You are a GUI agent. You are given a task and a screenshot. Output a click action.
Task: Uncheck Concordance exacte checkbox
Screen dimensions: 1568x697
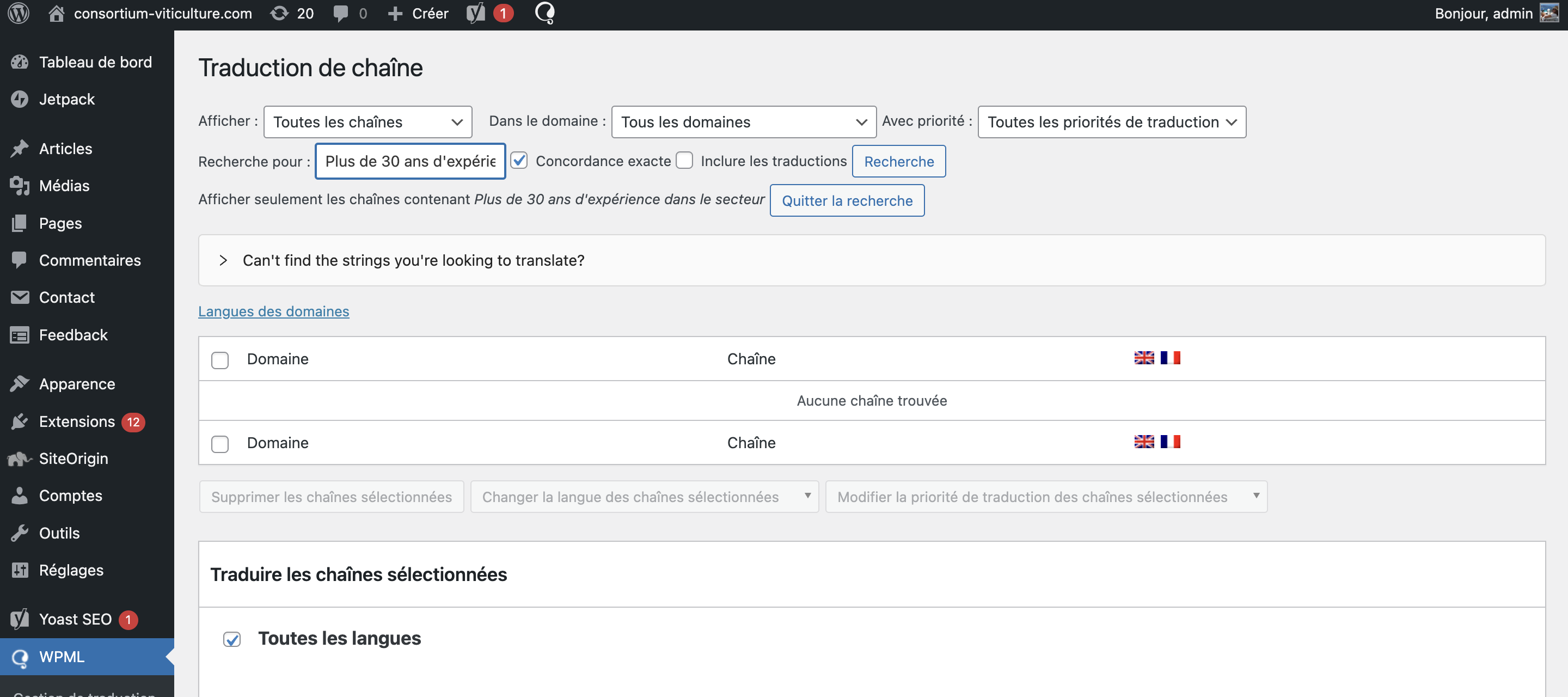coord(519,161)
